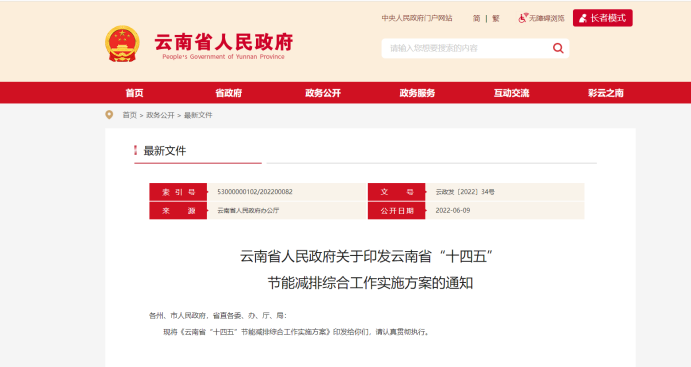The image size is (691, 367).
Task: Click the 索引号 label cell
Action: [x=178, y=192]
